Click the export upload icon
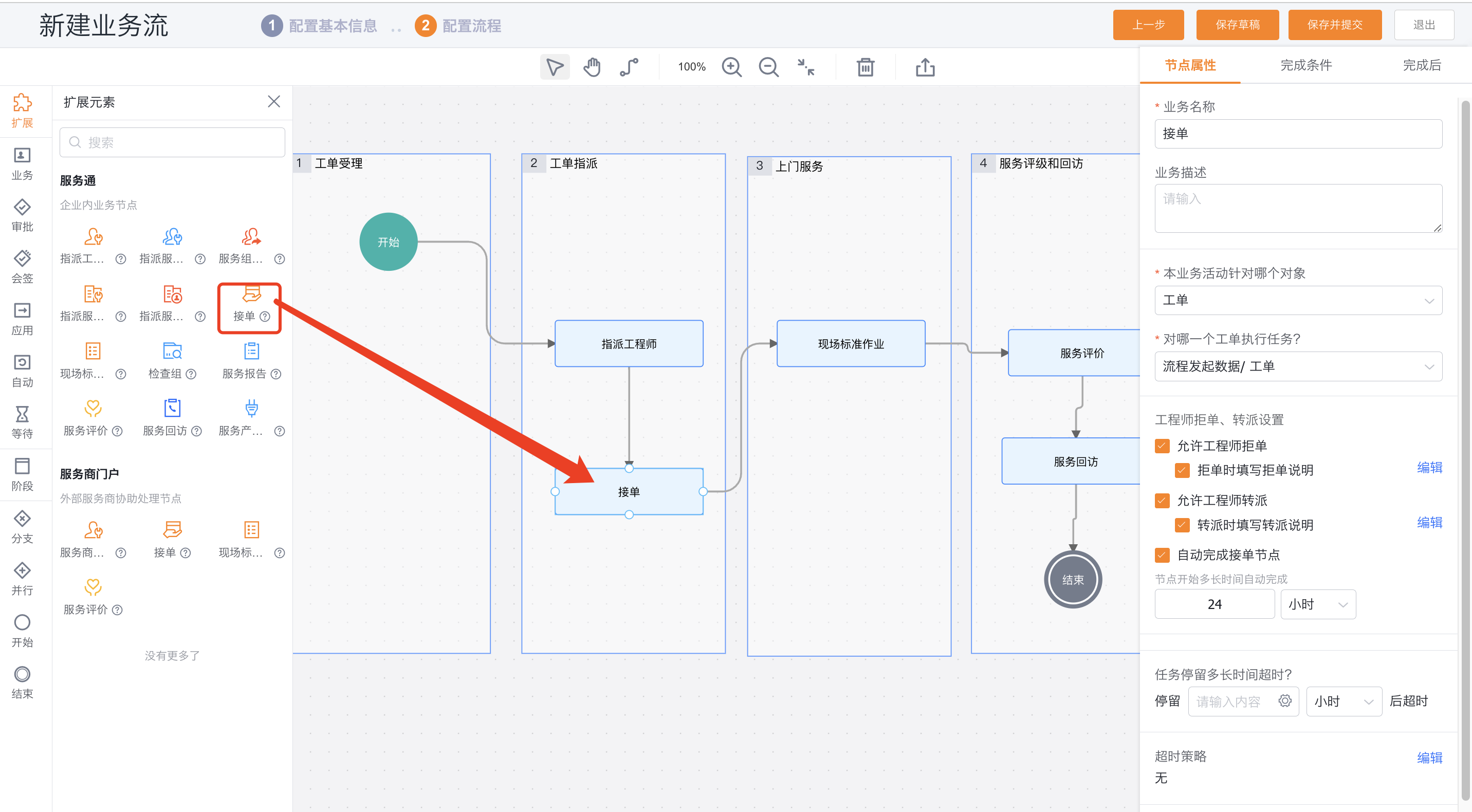The image size is (1472, 812). click(925, 67)
